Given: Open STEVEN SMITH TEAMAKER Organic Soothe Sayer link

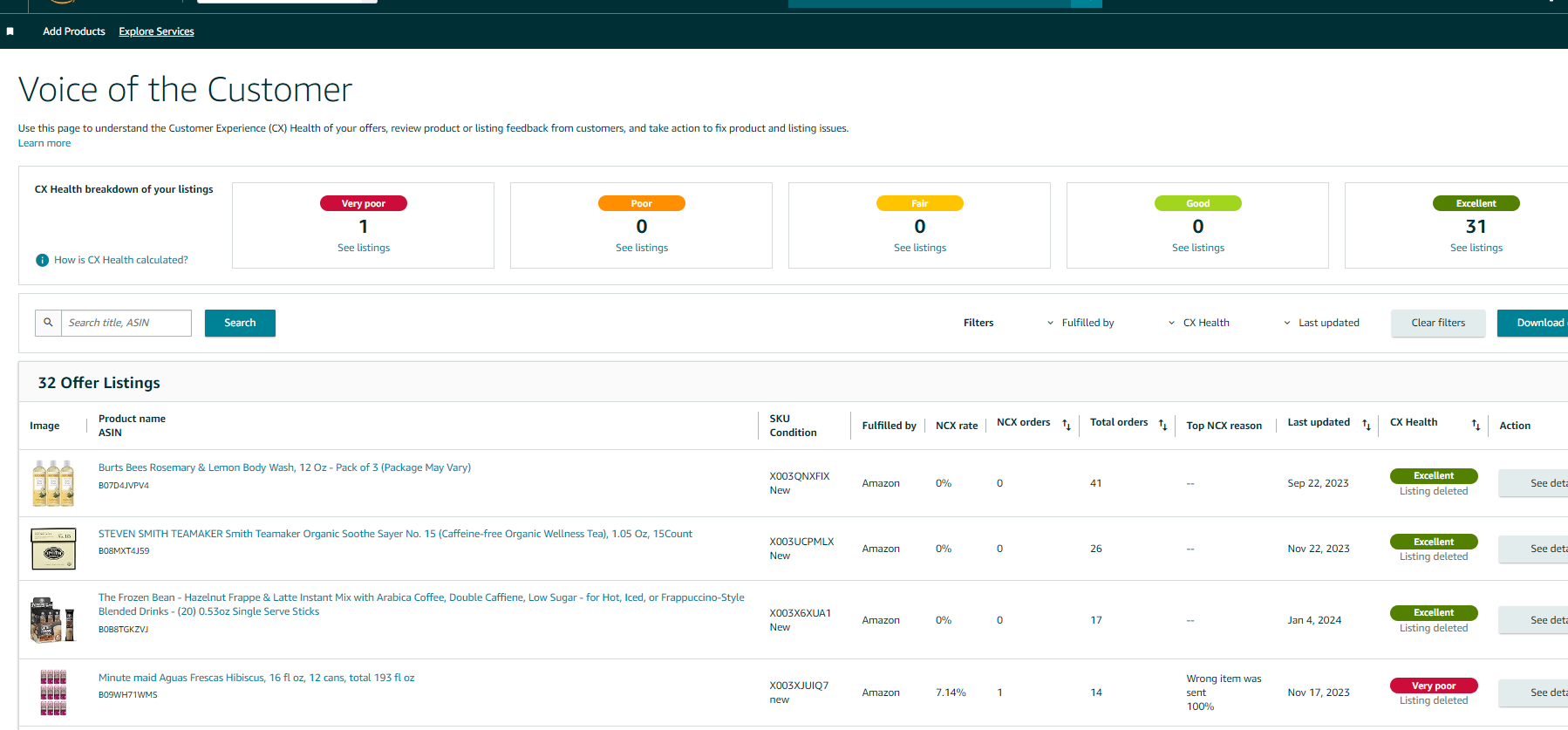Looking at the screenshot, I should pyautogui.click(x=395, y=534).
